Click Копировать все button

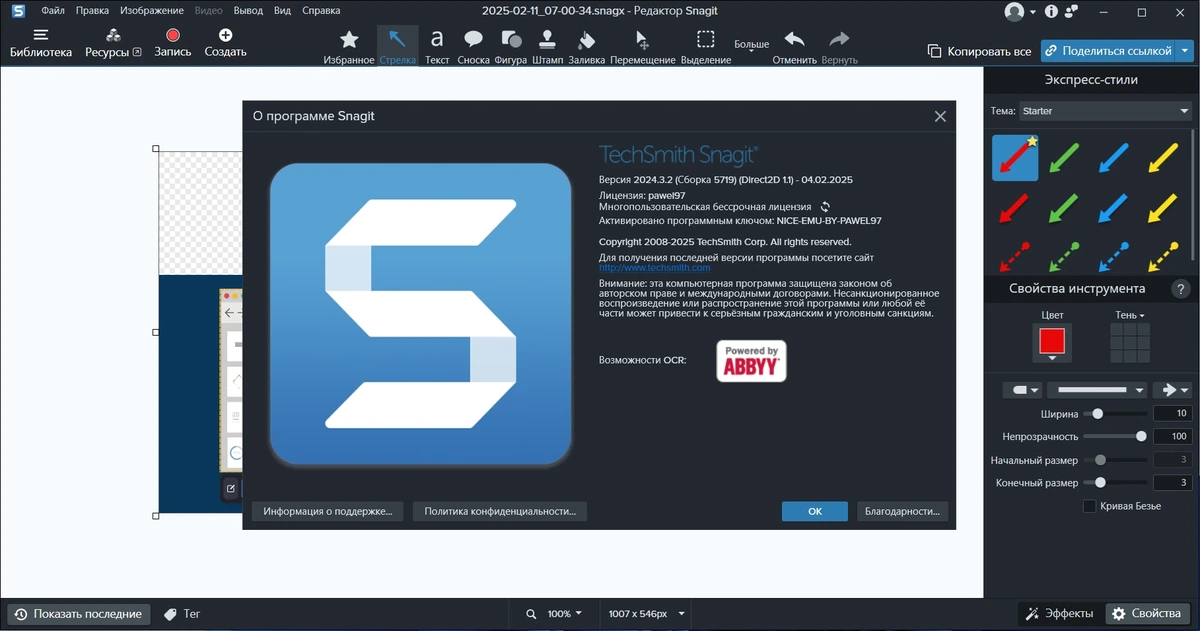pos(979,51)
